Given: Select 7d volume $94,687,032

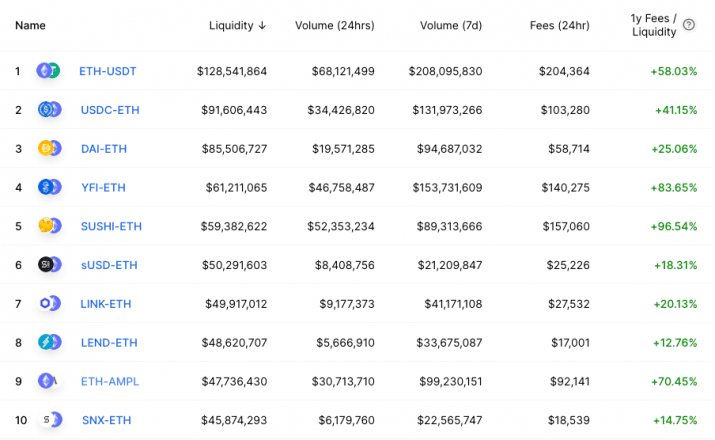Looking at the screenshot, I should pyautogui.click(x=450, y=149).
